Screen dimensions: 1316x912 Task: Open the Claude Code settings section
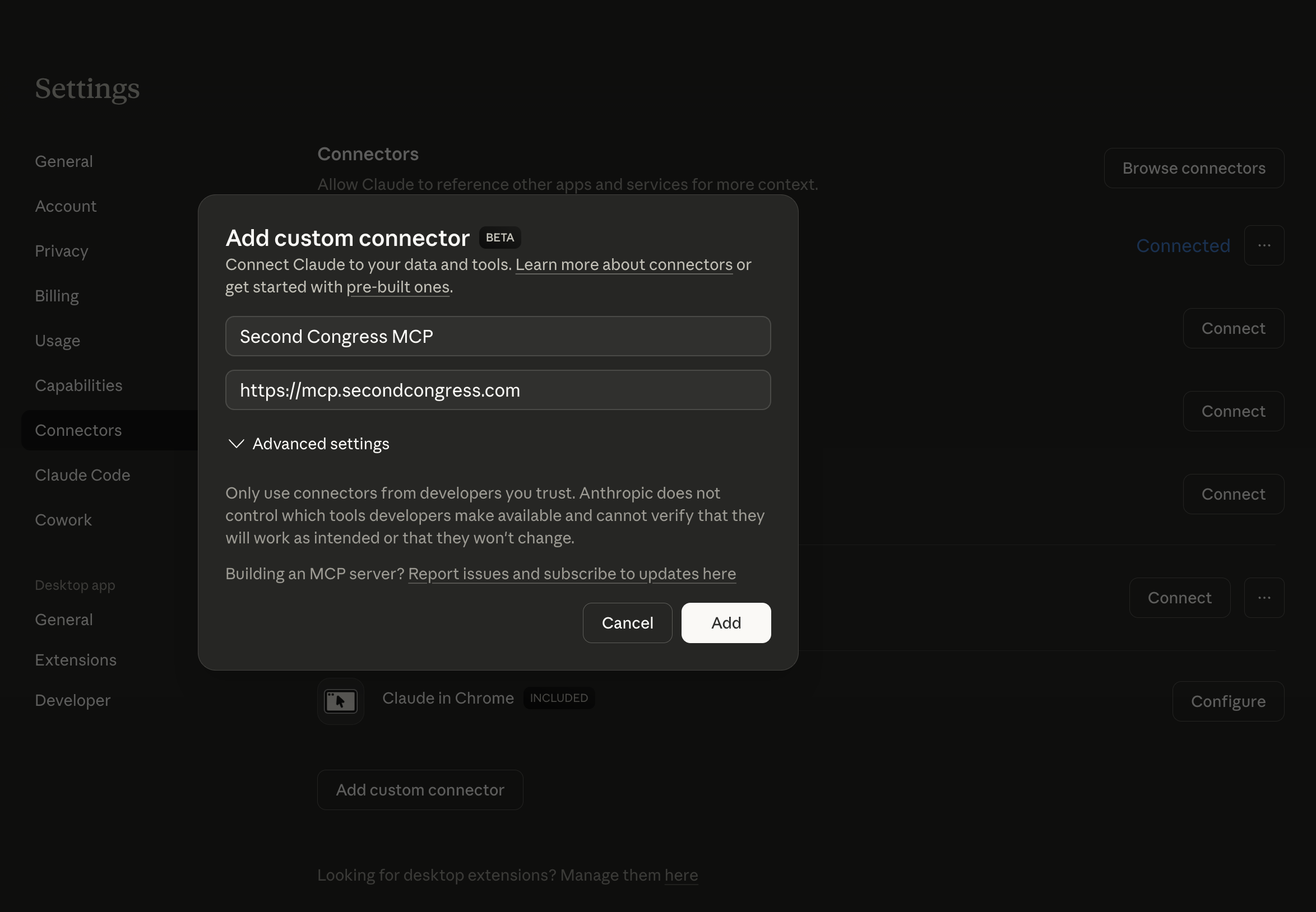(x=82, y=476)
